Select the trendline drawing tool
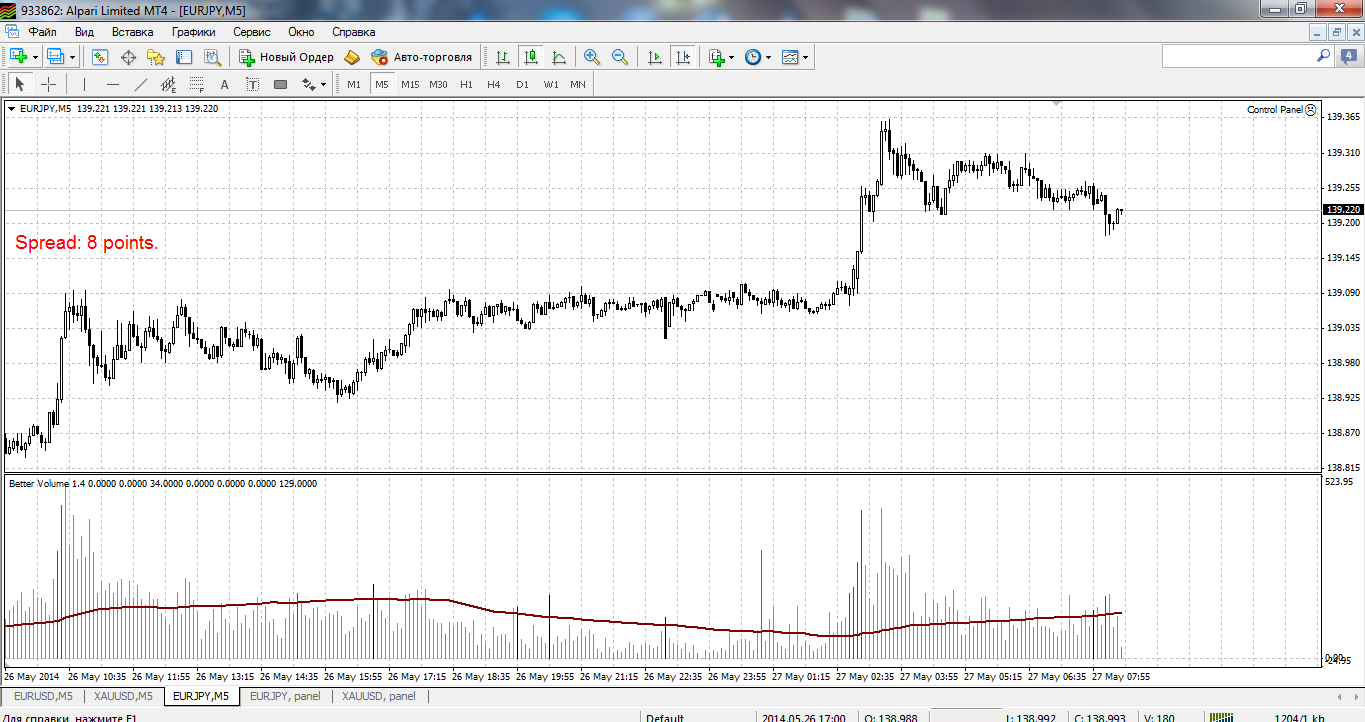 click(141, 84)
